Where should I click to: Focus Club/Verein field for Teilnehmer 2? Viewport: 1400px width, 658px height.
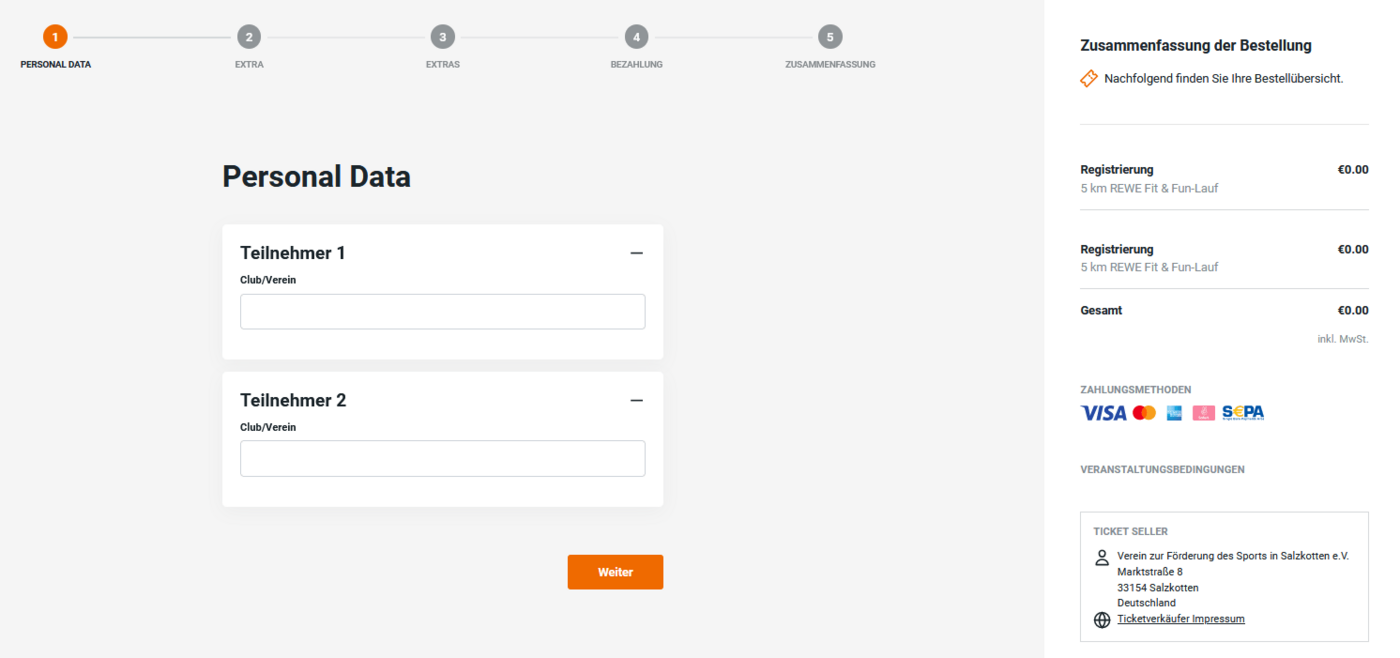coord(442,459)
